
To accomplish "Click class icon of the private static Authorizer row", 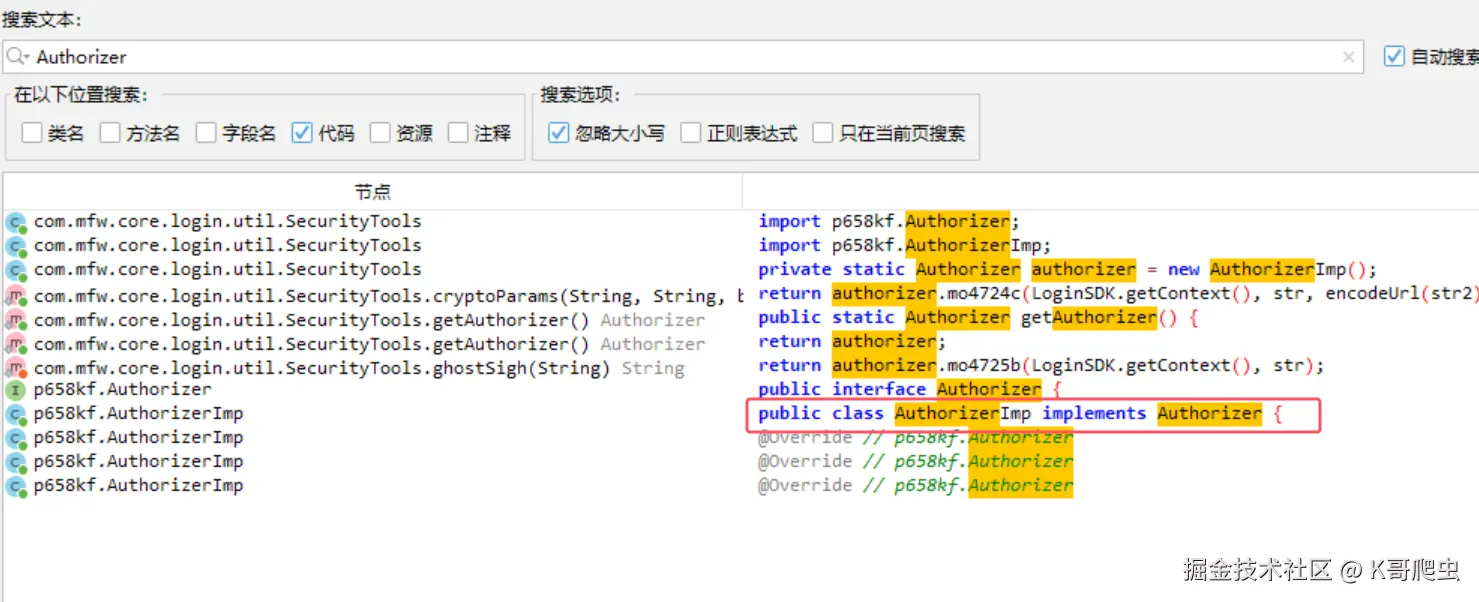I will click(x=15, y=270).
